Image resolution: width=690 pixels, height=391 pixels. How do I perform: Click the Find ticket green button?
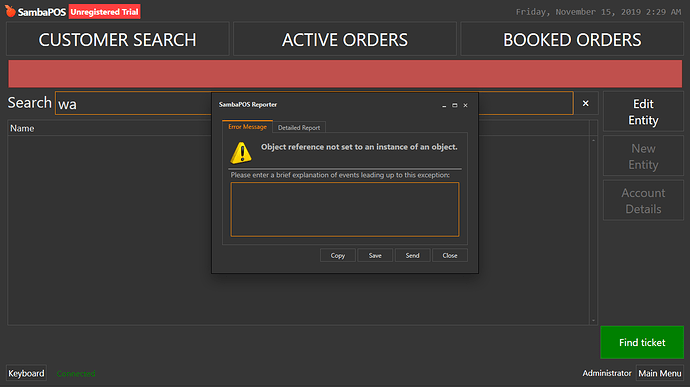(x=642, y=342)
